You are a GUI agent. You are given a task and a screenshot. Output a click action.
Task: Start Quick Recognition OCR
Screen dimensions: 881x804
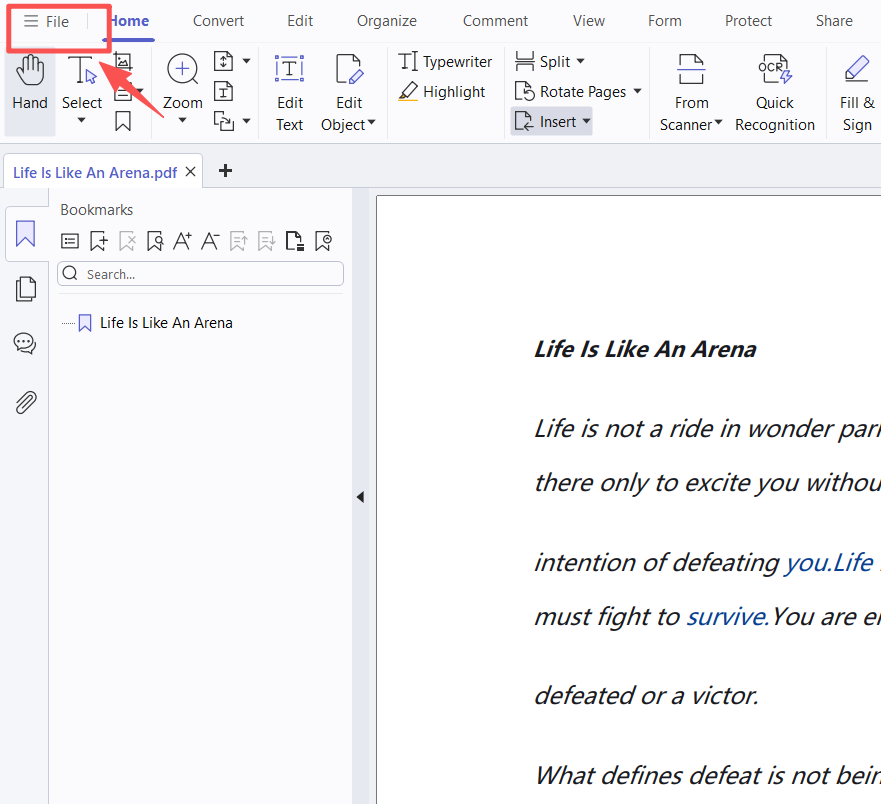[x=774, y=93]
